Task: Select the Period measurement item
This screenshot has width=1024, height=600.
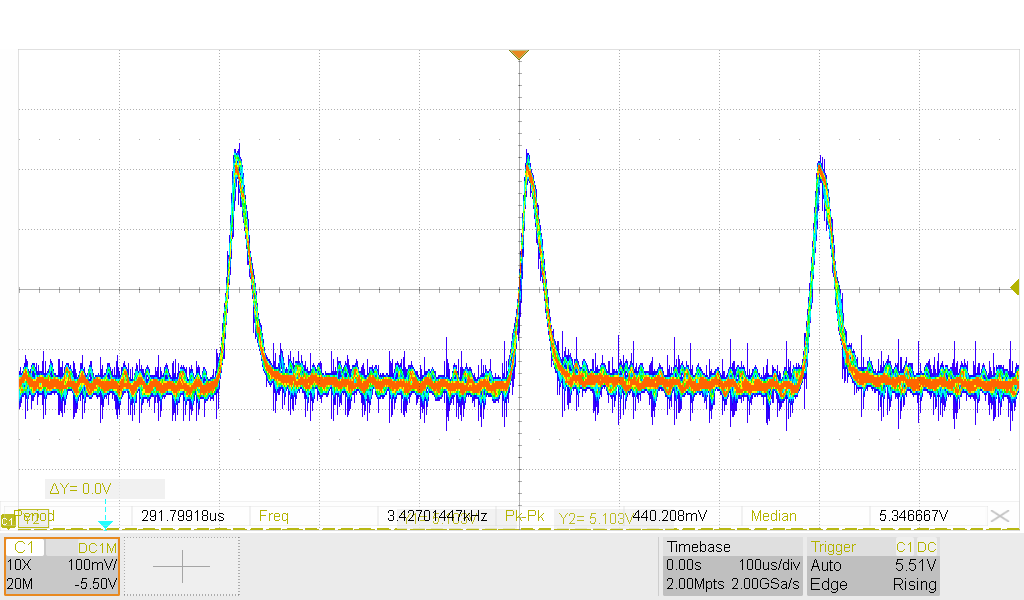Action: coord(35,516)
